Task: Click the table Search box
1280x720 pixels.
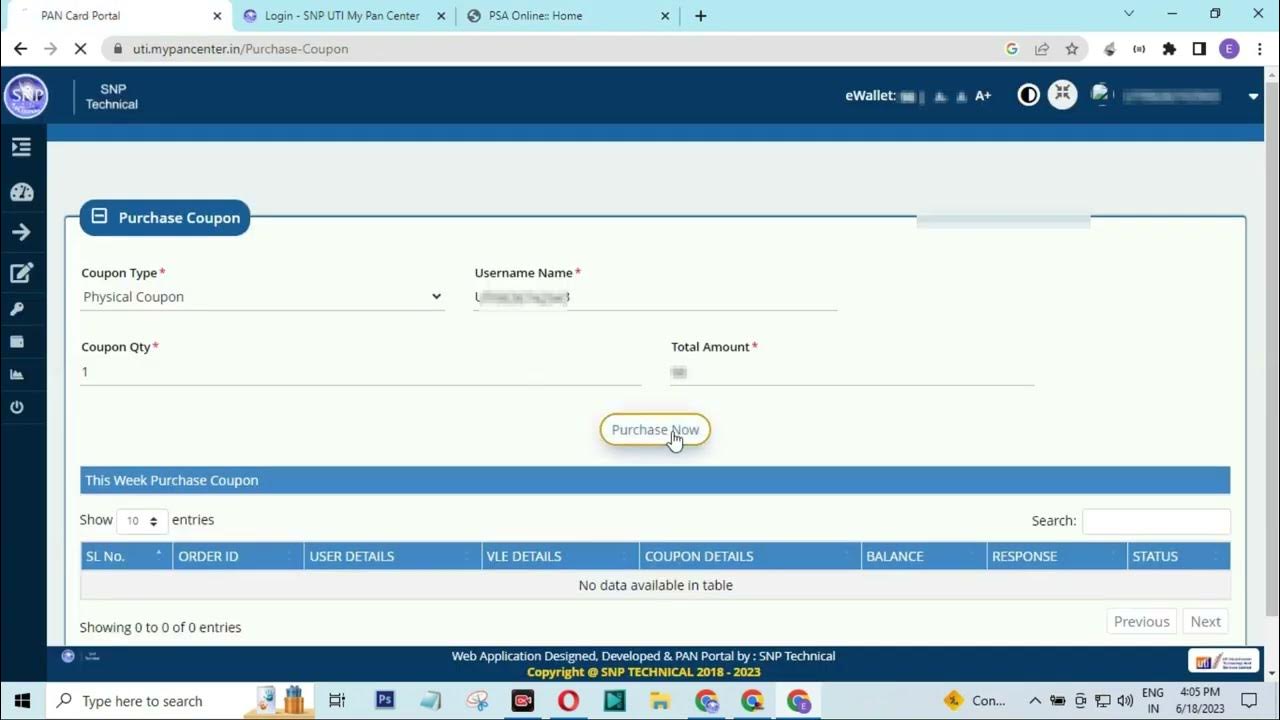Action: pyautogui.click(x=1156, y=521)
